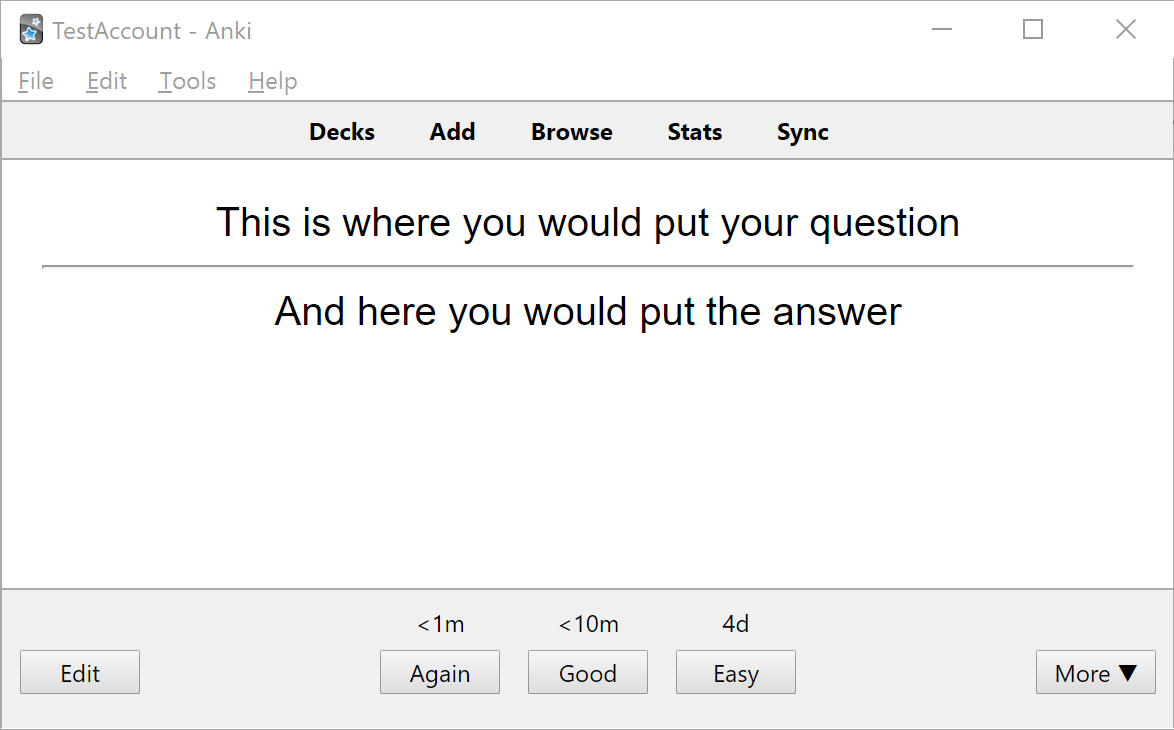The height and width of the screenshot is (730, 1174).
Task: Click Add to create a new card
Action: coord(451,131)
